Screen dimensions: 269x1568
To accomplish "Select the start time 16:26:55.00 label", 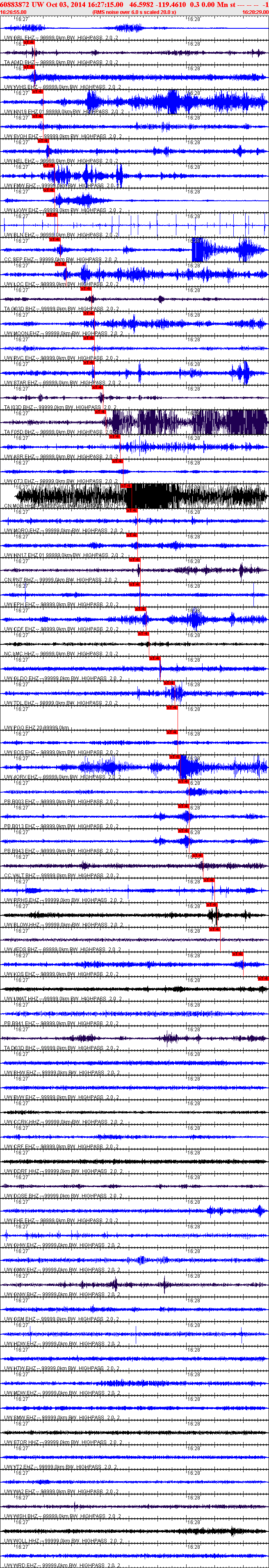I will pos(14,11).
